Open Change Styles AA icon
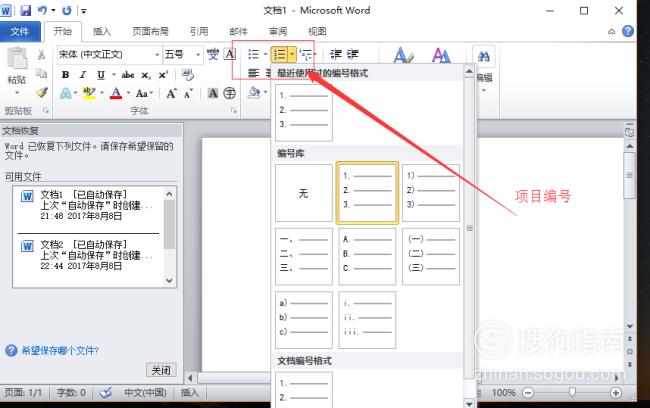The height and width of the screenshot is (408, 650). (x=441, y=55)
